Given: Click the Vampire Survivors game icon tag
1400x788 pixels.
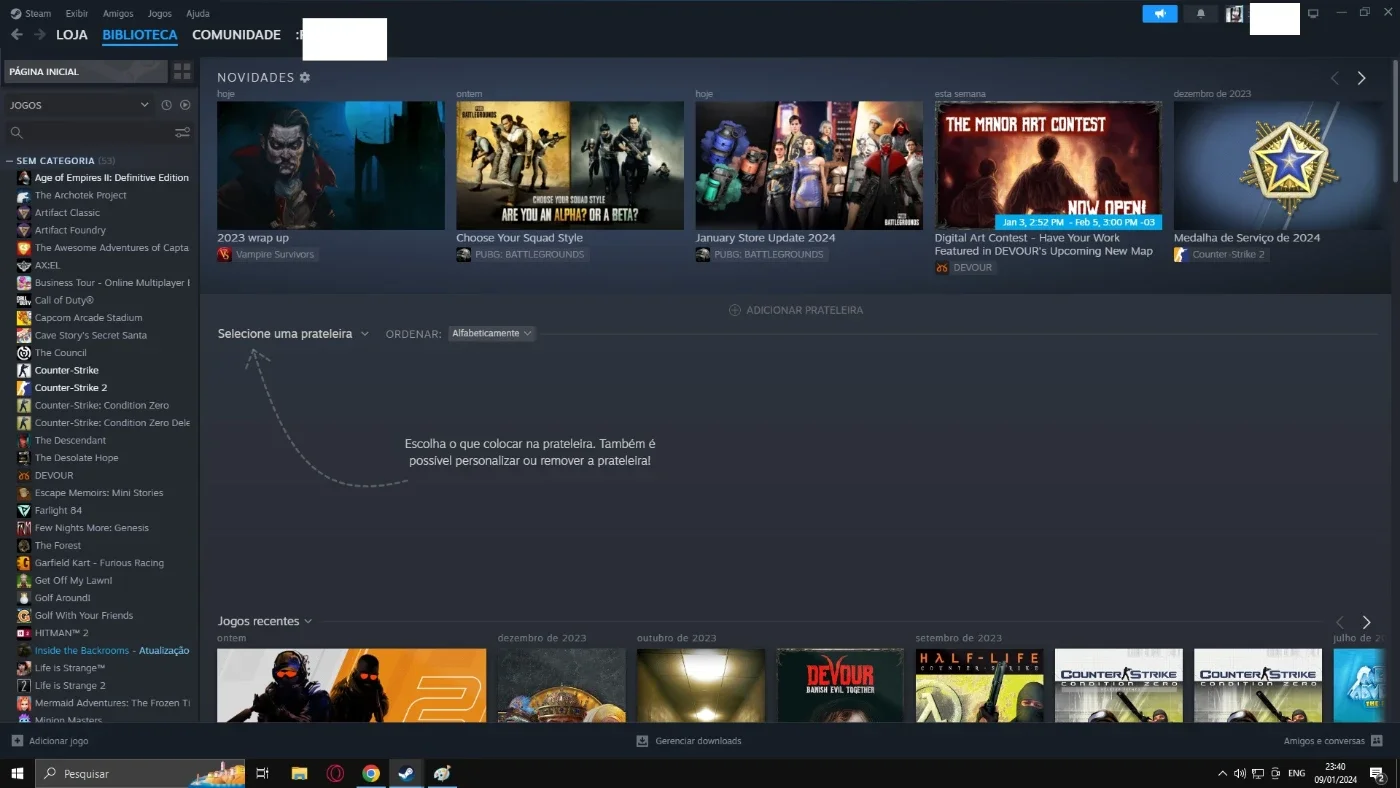Looking at the screenshot, I should pyautogui.click(x=224, y=254).
